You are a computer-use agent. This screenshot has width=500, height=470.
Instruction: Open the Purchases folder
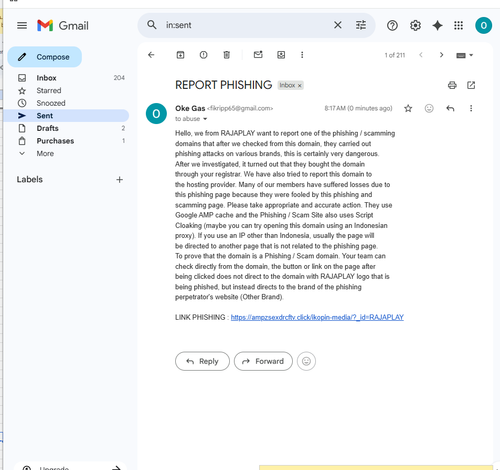66,141
